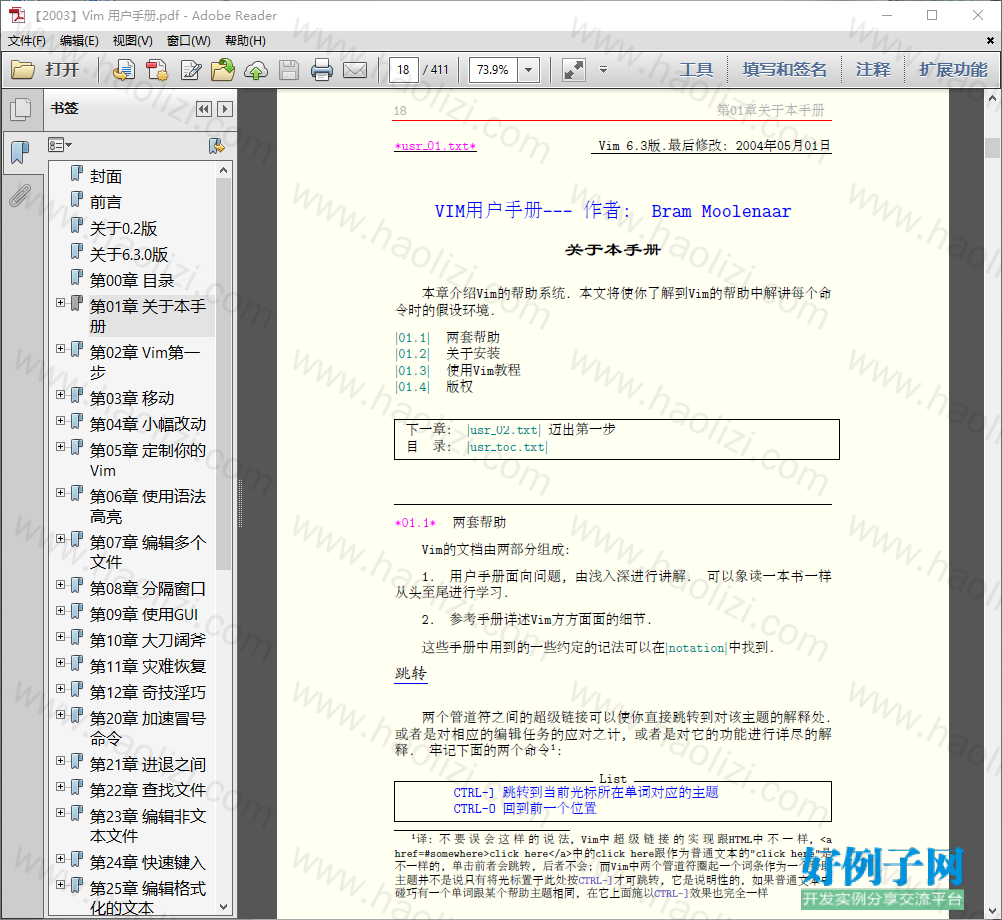Click the cloud upload icon
Image resolution: width=1002 pixels, height=920 pixels.
(256, 70)
